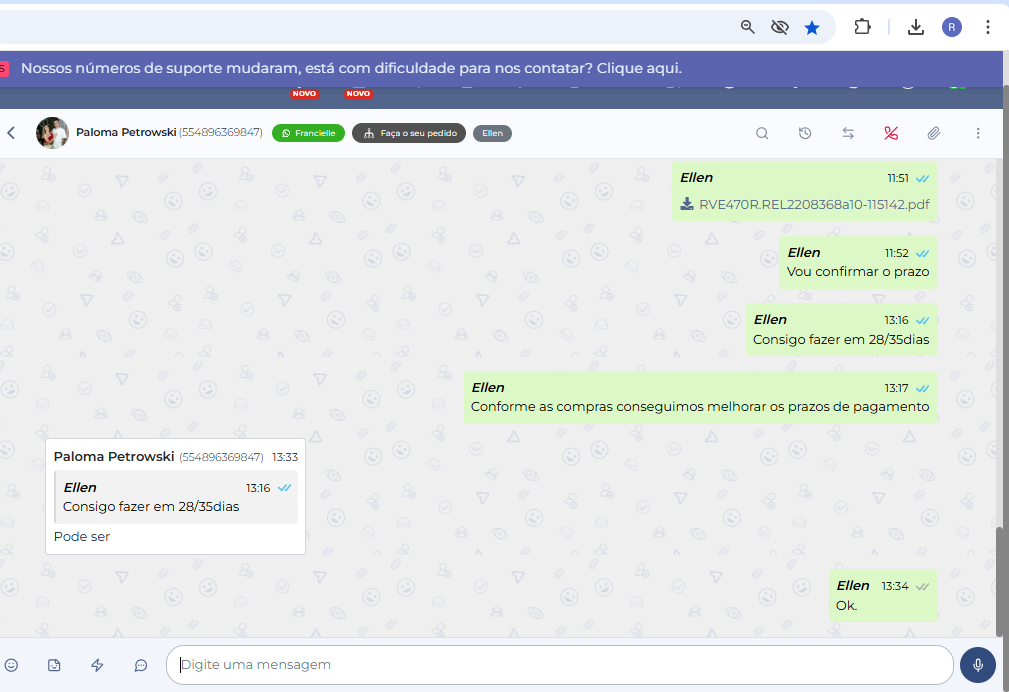Open the Chrome three-dot browser menu

click(988, 27)
